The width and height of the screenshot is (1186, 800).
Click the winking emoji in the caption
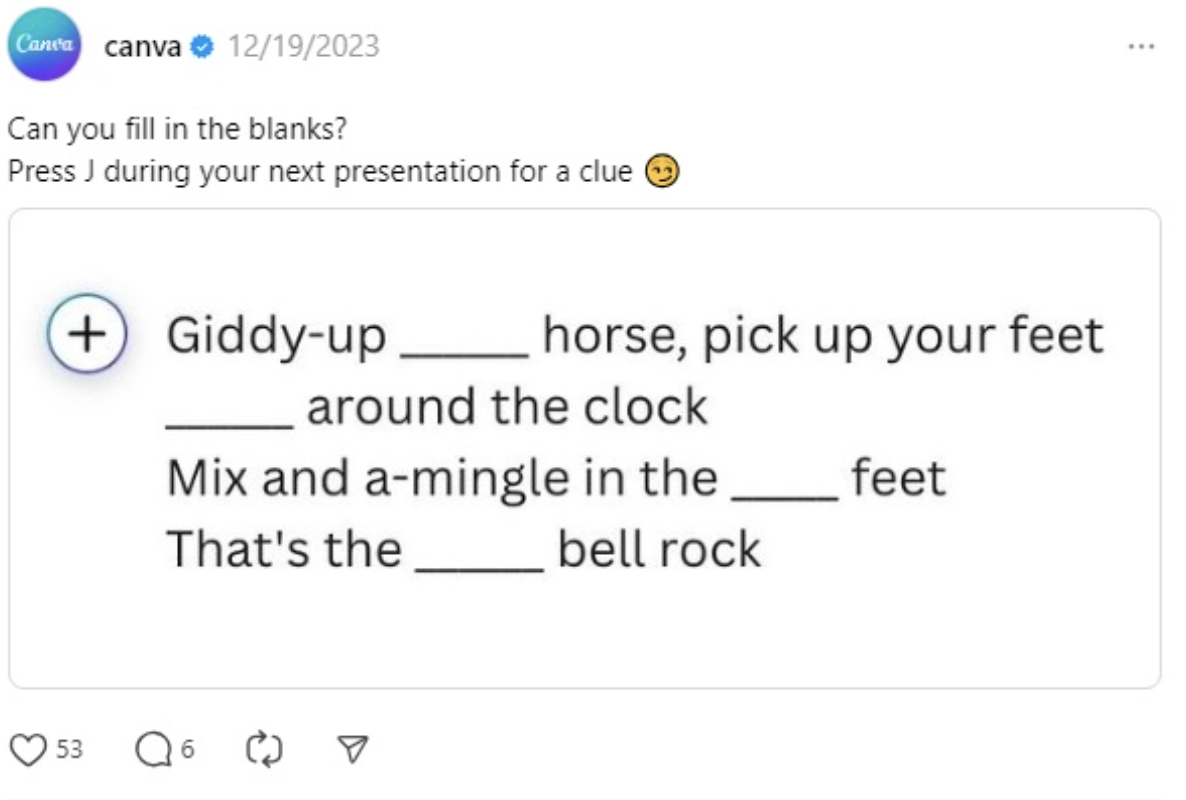(662, 172)
